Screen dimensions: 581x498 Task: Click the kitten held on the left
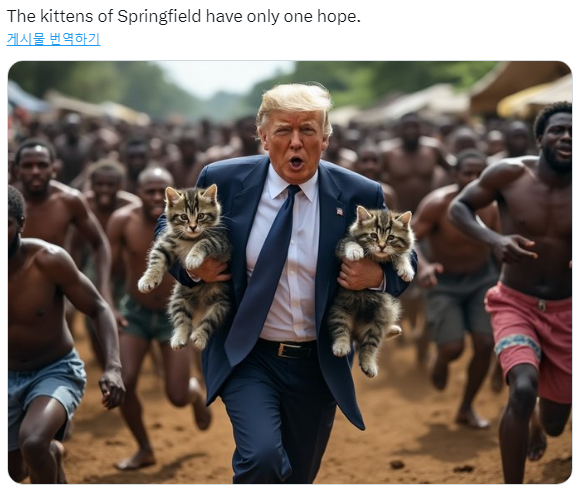pyautogui.click(x=187, y=265)
